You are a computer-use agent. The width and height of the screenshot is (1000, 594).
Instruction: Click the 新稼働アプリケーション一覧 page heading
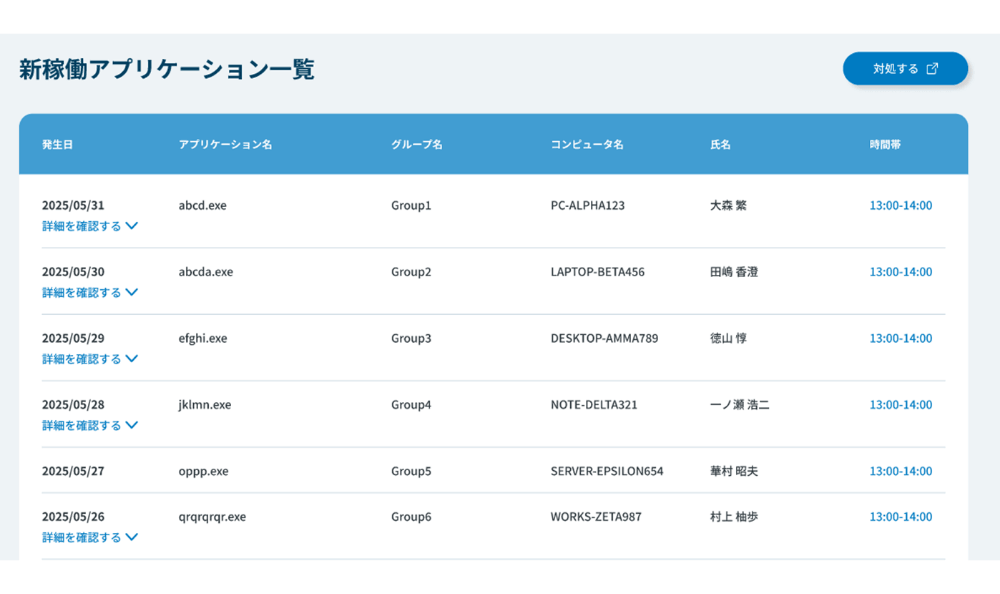coord(166,69)
